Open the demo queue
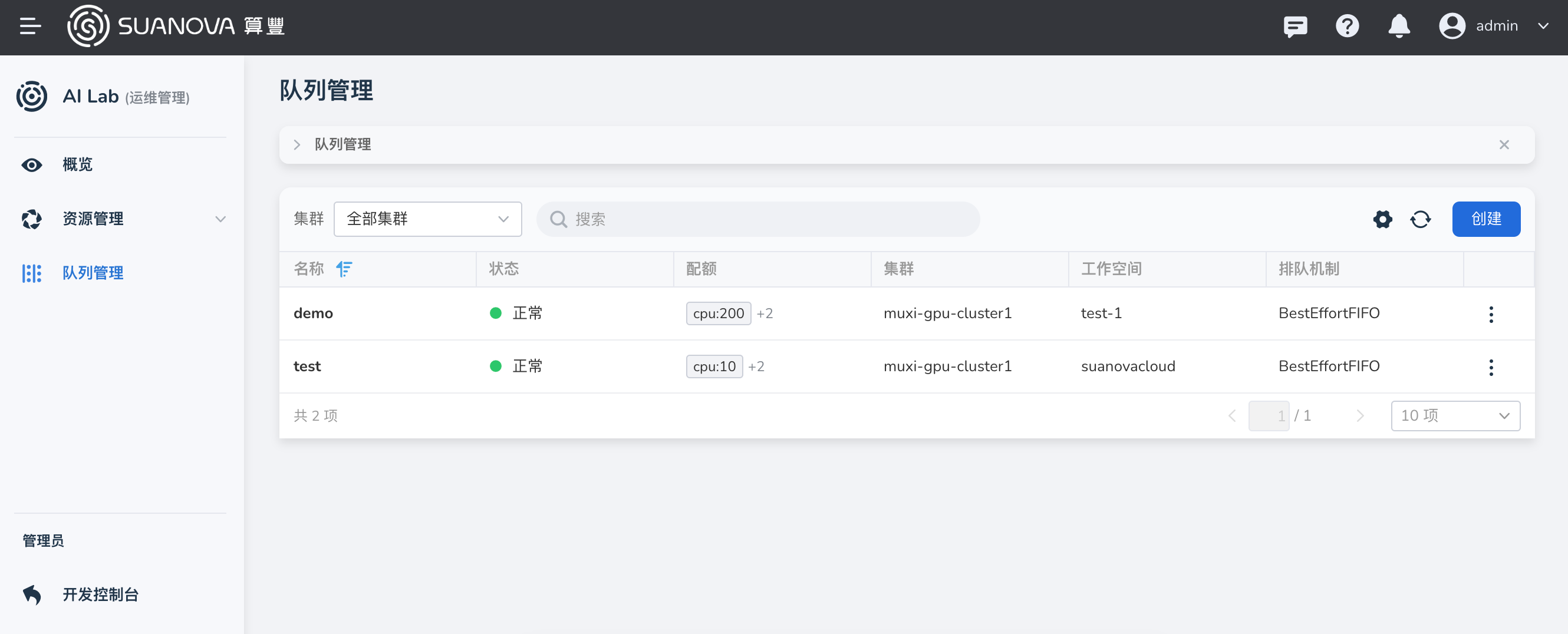The image size is (1568, 634). [313, 313]
